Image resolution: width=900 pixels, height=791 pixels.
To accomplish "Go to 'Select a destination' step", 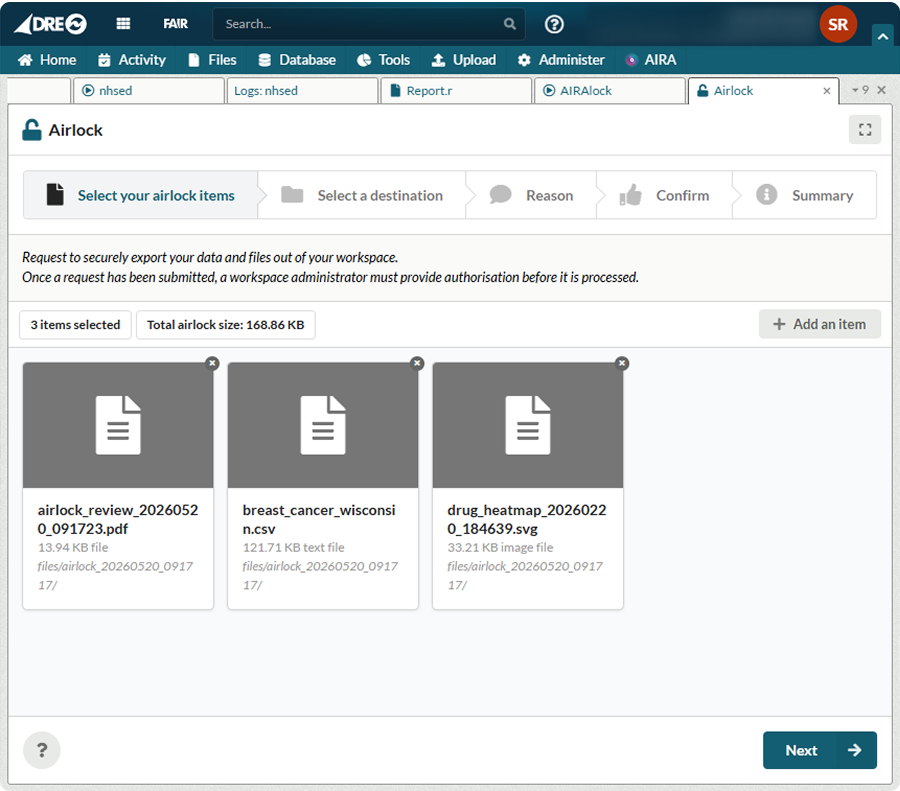I will [x=362, y=195].
